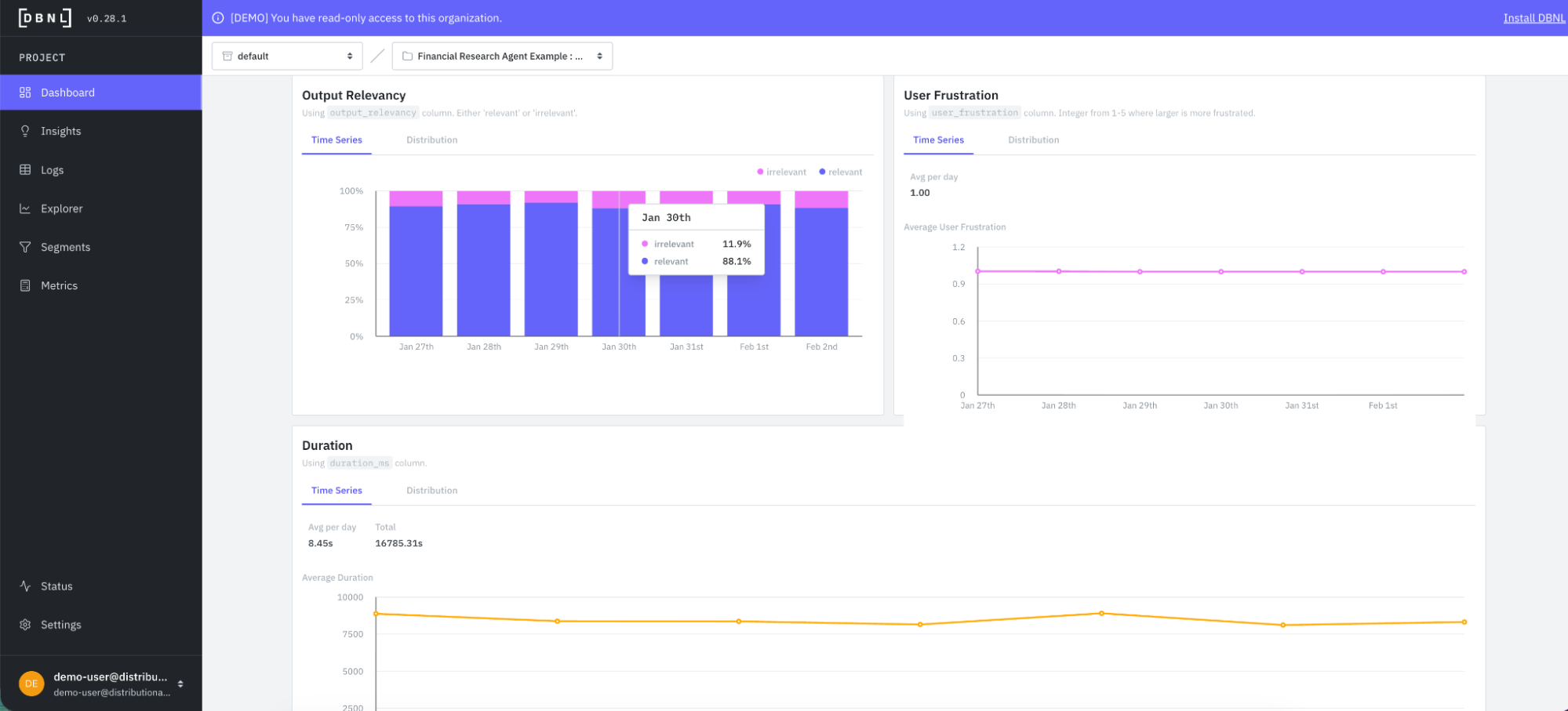
Task: Expand the demo-user account menu chevron
Action: 180,684
